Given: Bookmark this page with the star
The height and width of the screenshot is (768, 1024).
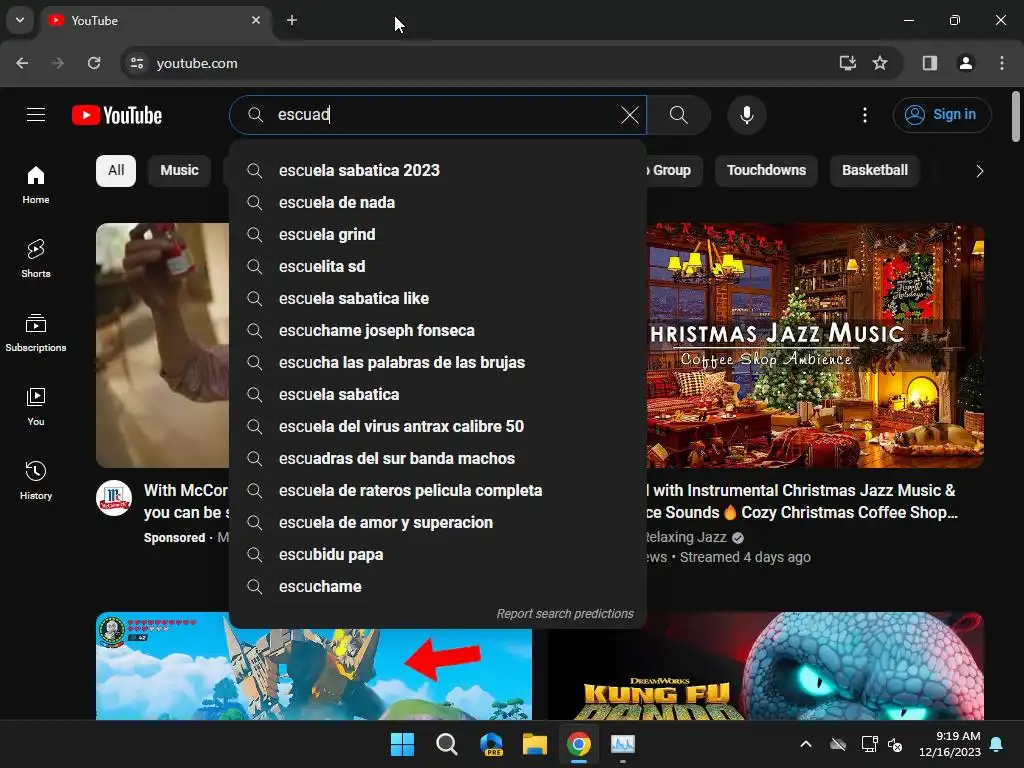Looking at the screenshot, I should pyautogui.click(x=880, y=63).
